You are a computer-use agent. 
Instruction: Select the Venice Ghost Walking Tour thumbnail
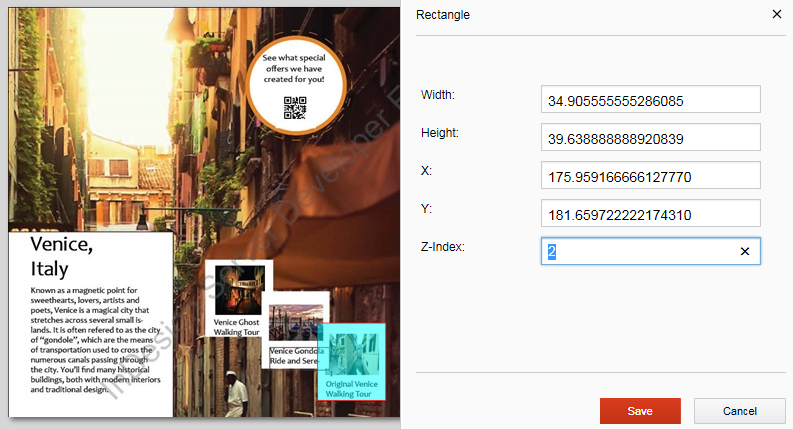pyautogui.click(x=239, y=291)
